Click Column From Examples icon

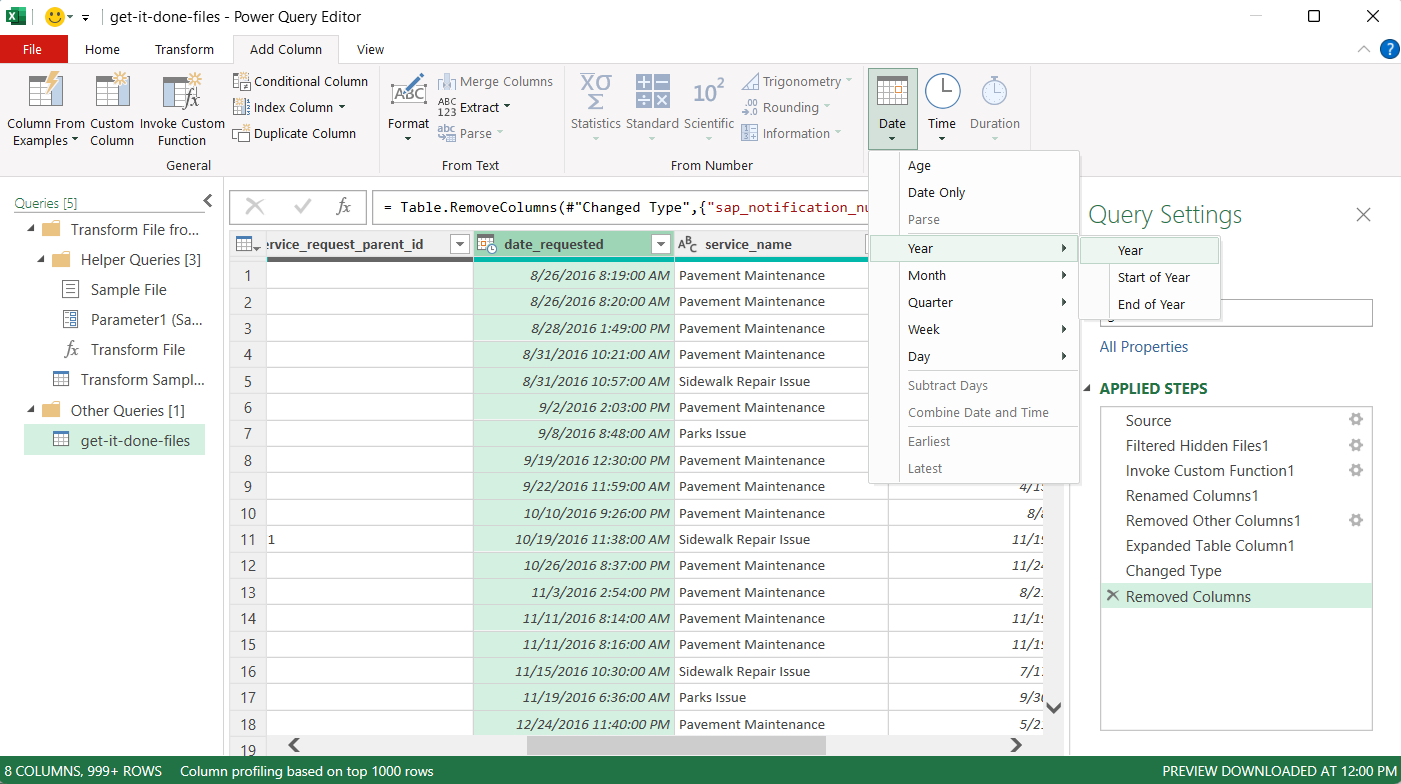(45, 90)
